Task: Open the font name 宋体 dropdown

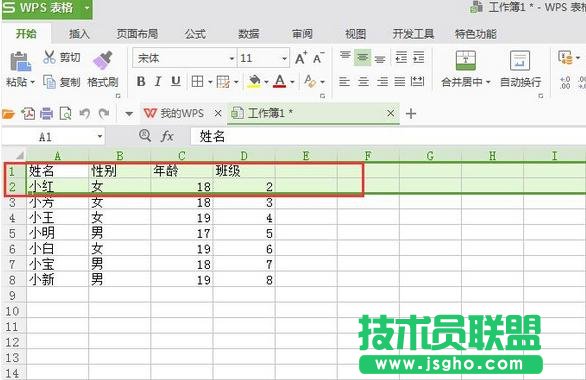Action: tap(231, 59)
